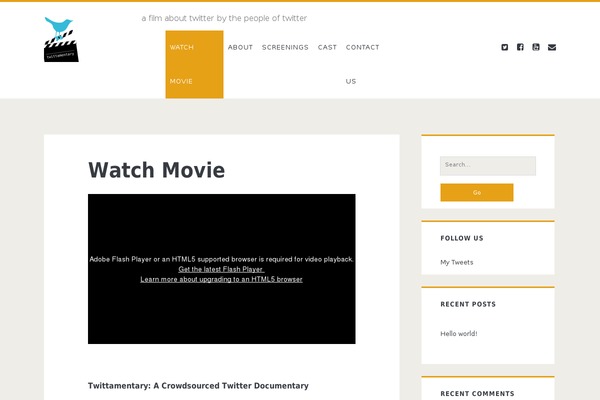The height and width of the screenshot is (400, 600).
Task: Click the email envelope icon in header
Action: (x=552, y=47)
